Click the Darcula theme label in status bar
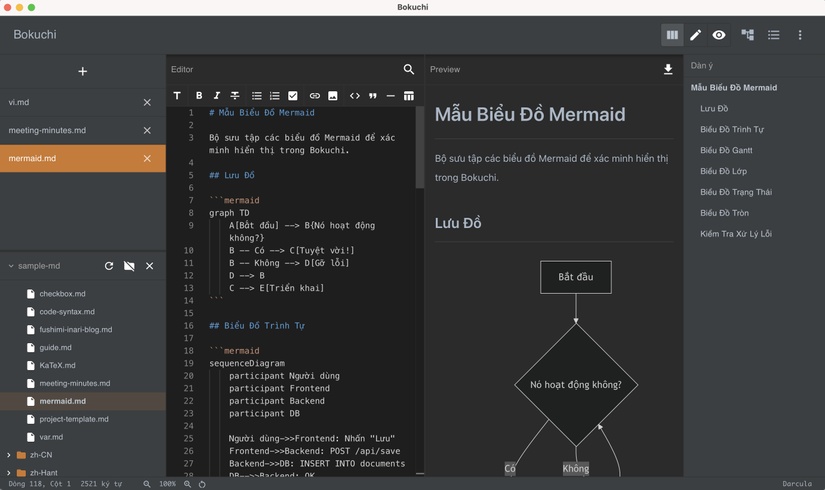825x490 pixels. tap(797, 484)
